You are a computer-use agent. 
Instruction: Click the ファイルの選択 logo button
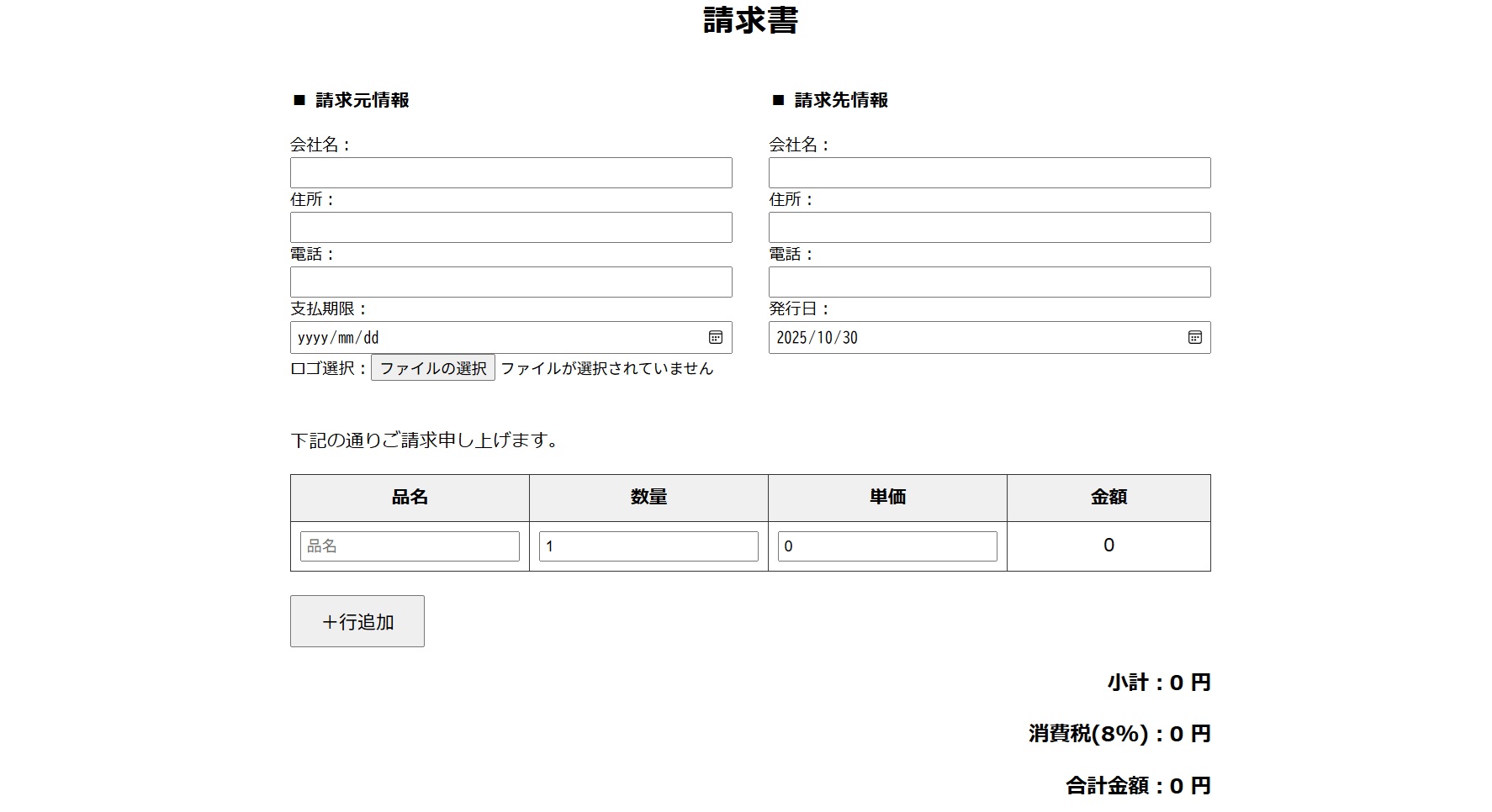click(x=432, y=368)
